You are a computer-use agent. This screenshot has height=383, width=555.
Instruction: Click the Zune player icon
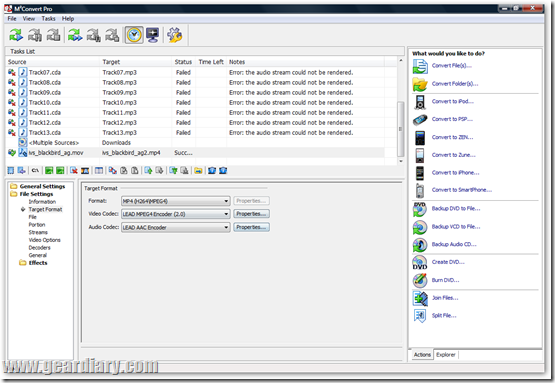420,155
